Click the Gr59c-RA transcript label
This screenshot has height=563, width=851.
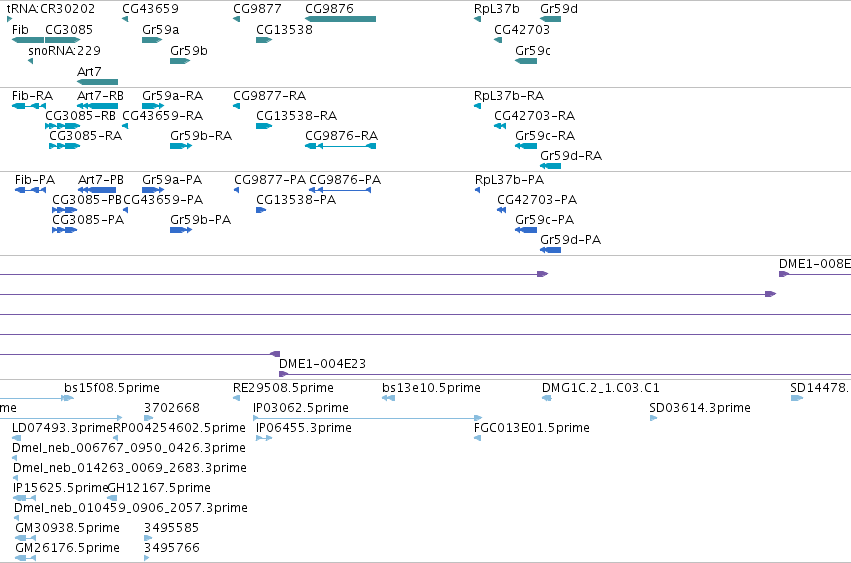[x=545, y=136]
